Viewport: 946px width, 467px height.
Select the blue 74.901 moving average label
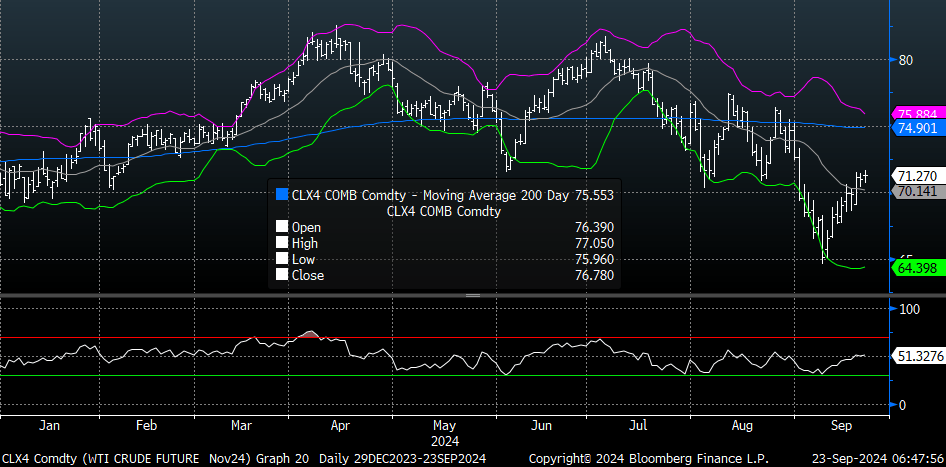click(918, 127)
